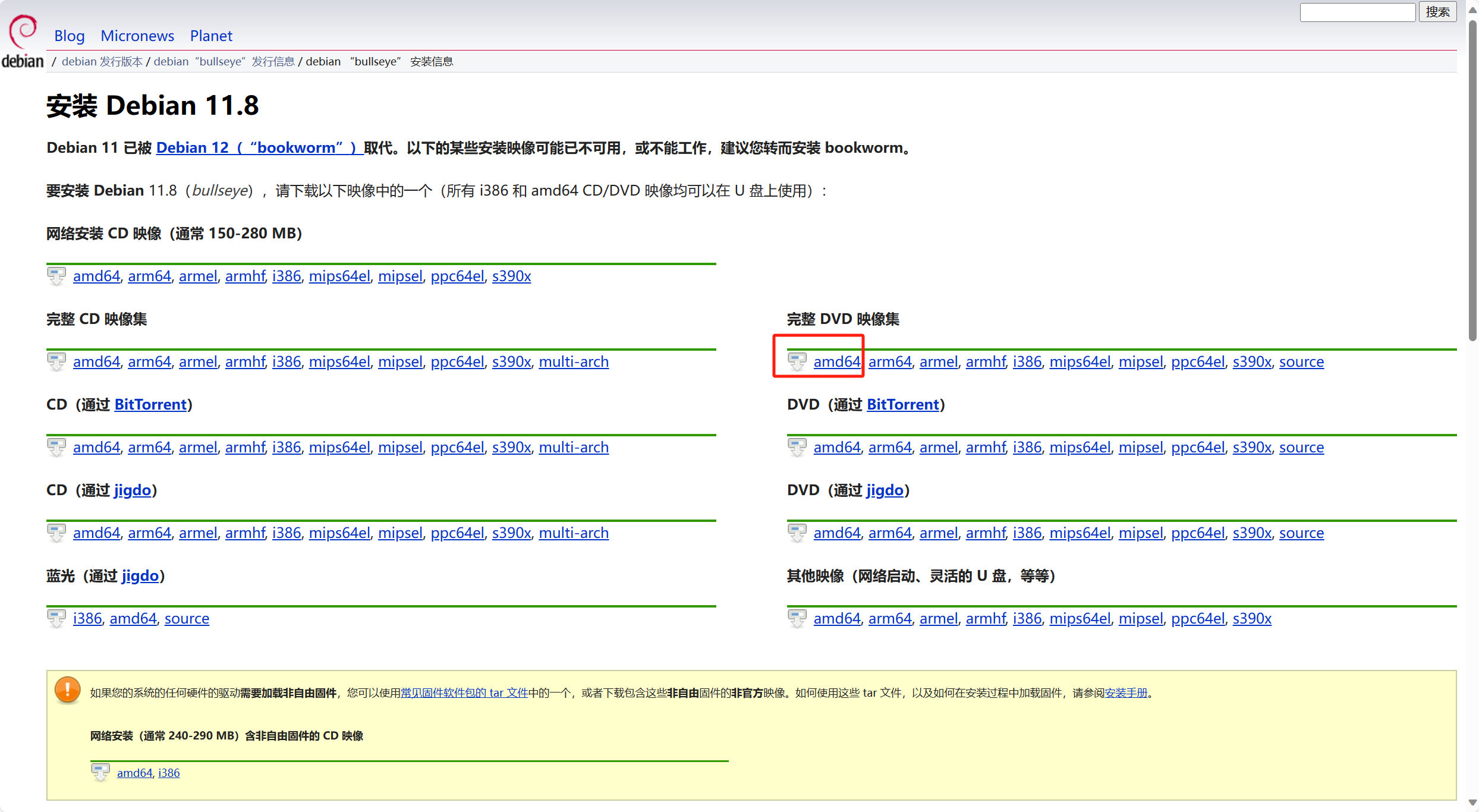Click download icon in DVD BitTorrent row

(x=797, y=447)
